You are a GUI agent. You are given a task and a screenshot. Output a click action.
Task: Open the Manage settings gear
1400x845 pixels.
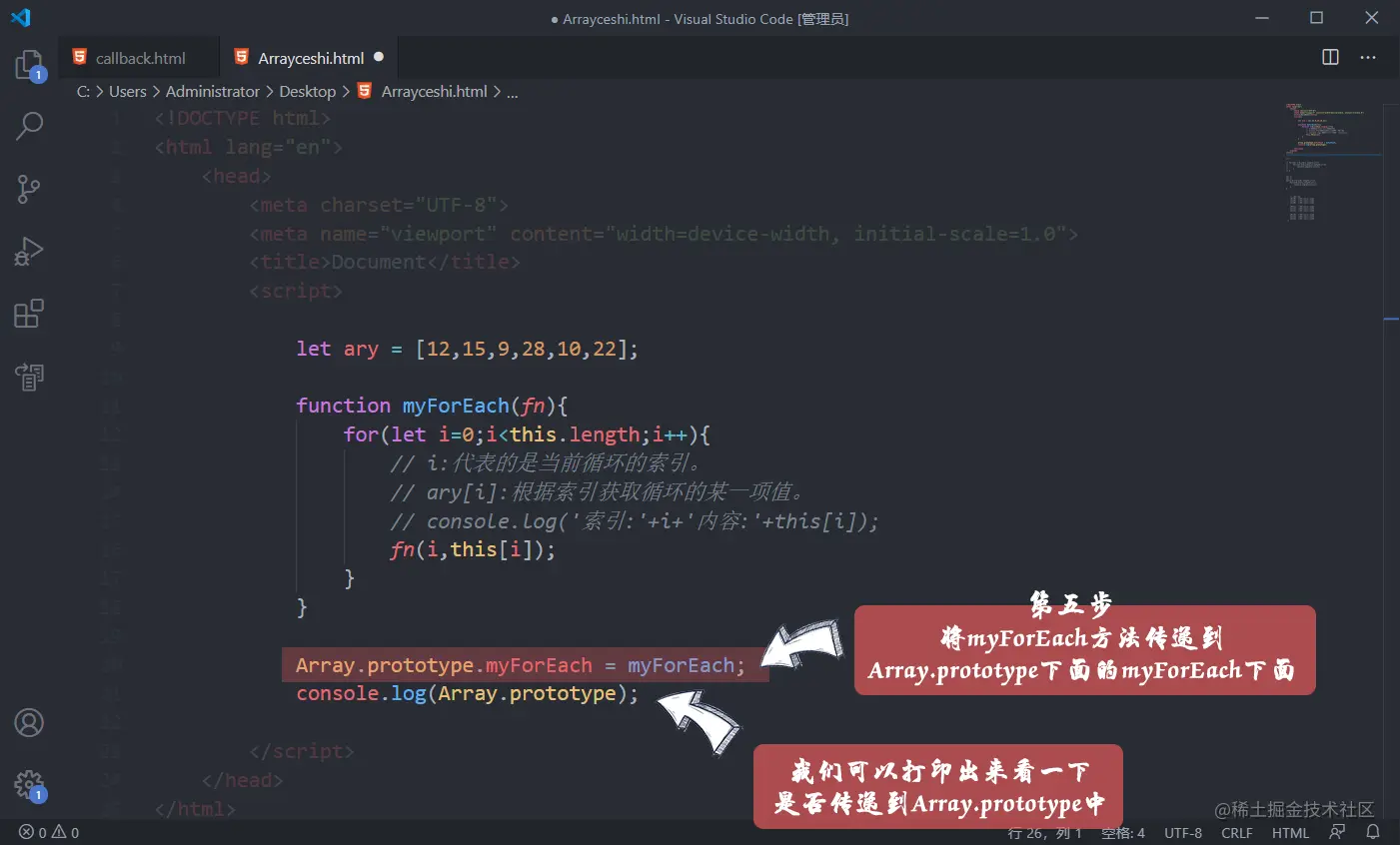pyautogui.click(x=28, y=785)
